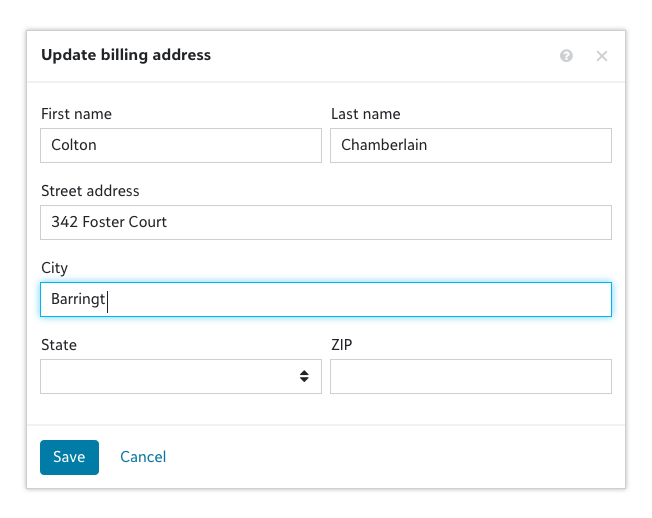Focus the Street address field
This screenshot has height=518, width=652.
tap(325, 222)
